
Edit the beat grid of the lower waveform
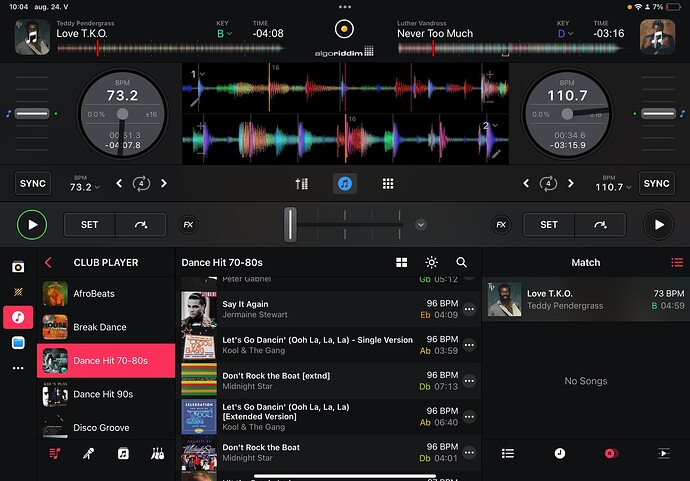coord(496,154)
